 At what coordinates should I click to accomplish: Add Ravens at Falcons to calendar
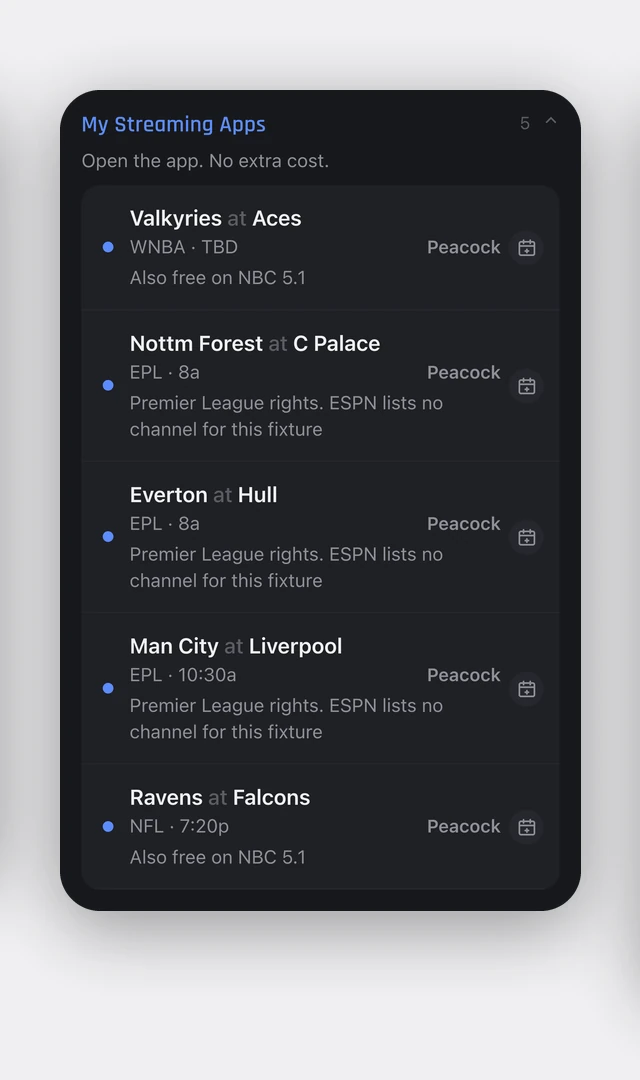click(x=527, y=827)
